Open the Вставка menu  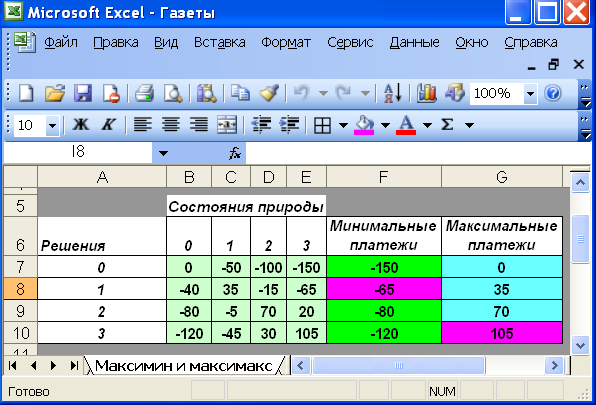click(x=220, y=42)
